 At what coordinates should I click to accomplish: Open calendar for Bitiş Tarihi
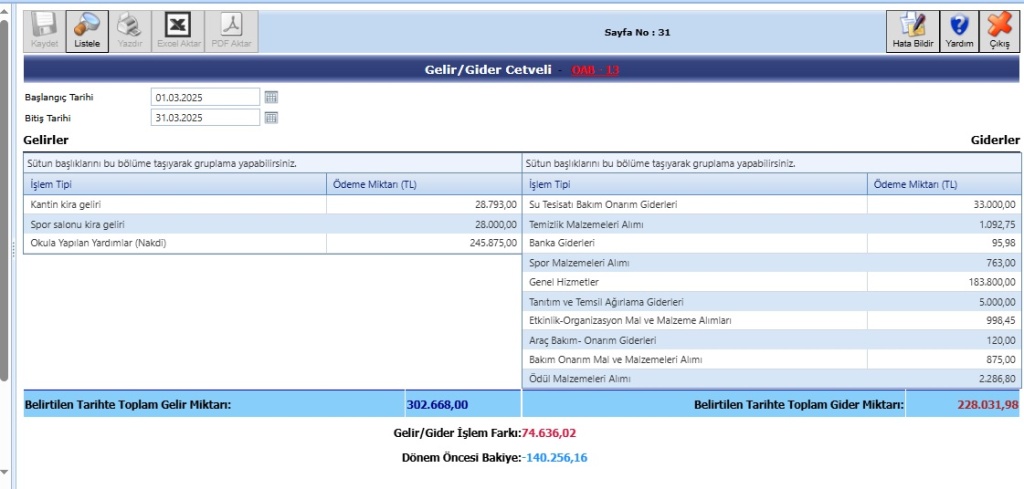click(x=271, y=118)
